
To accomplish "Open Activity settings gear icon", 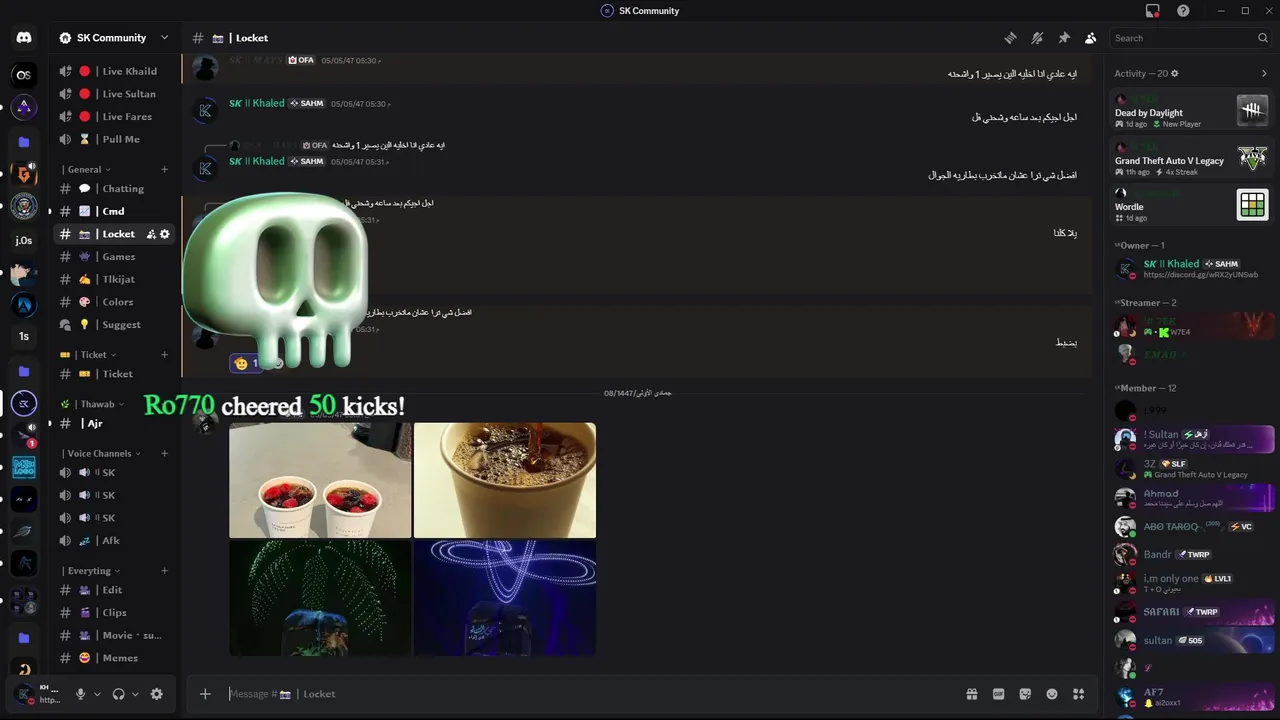I will coord(1175,74).
